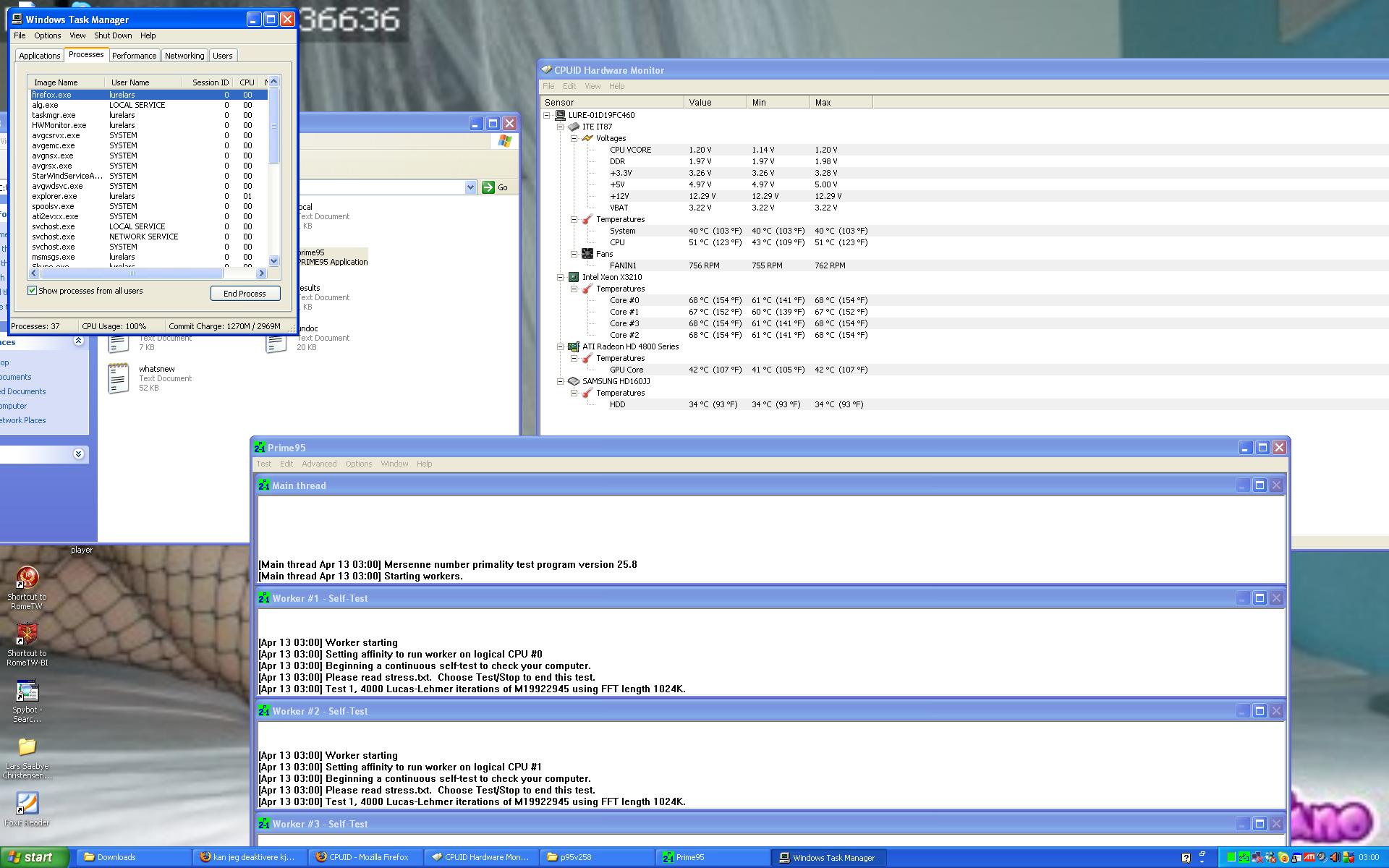
Task: Open the HWMonitor View menu
Action: [592, 86]
